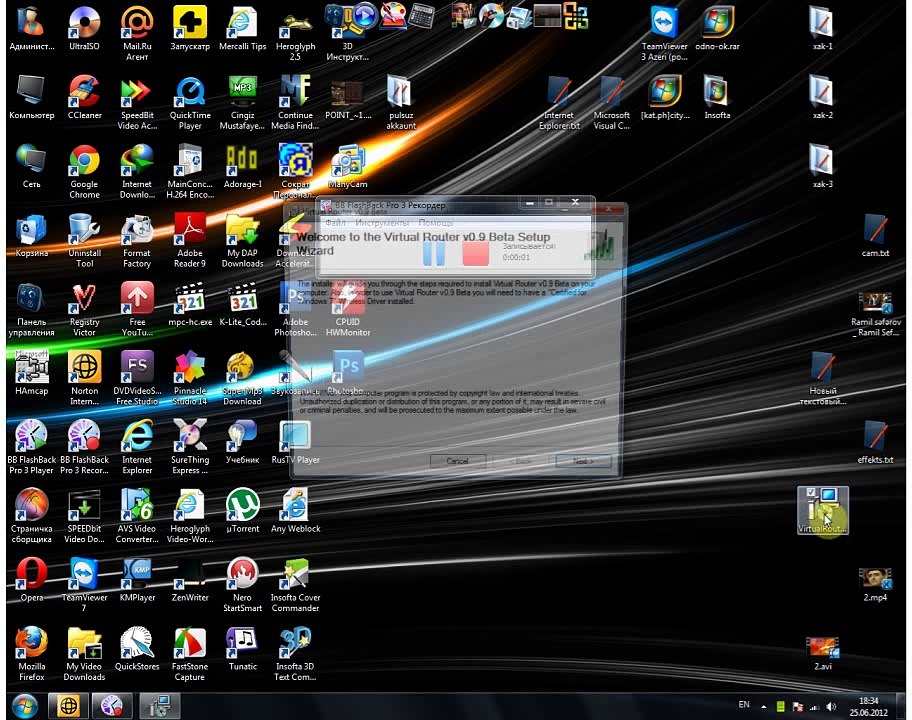Switch to Virtual Router setup taskbar button
This screenshot has width=912, height=720.
pyautogui.click(x=159, y=706)
